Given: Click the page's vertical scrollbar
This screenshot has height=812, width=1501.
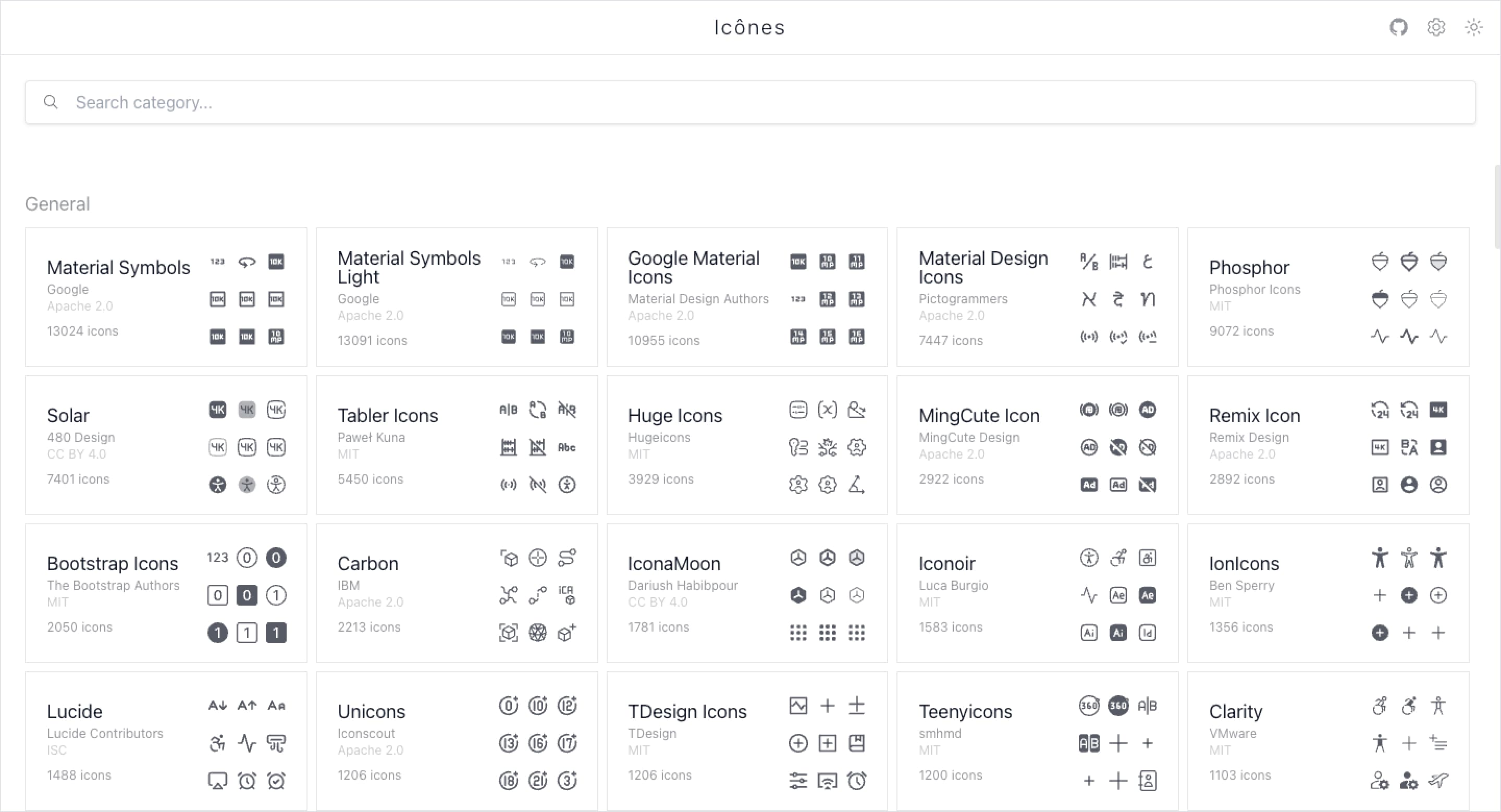Looking at the screenshot, I should click(1497, 207).
